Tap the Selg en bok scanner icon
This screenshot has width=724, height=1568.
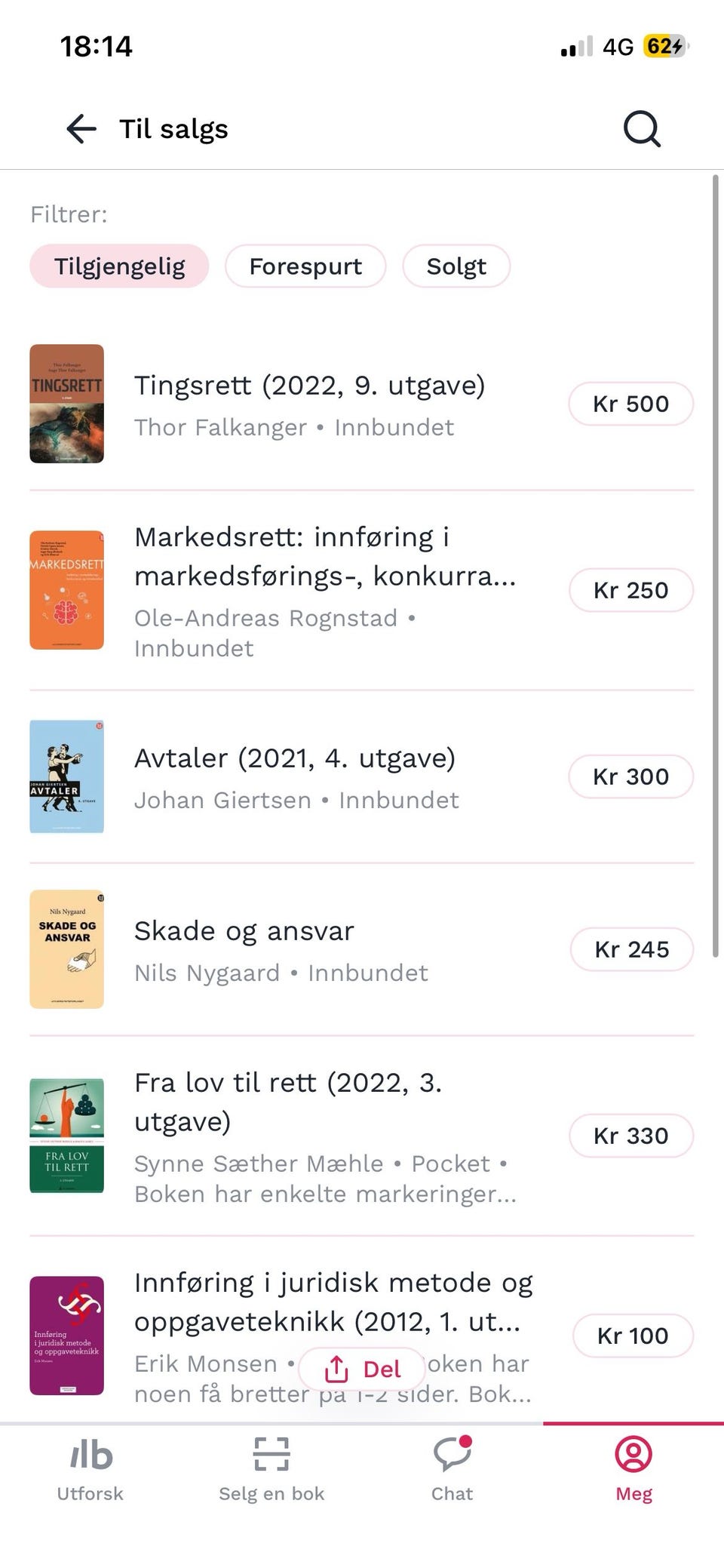coord(271,1454)
